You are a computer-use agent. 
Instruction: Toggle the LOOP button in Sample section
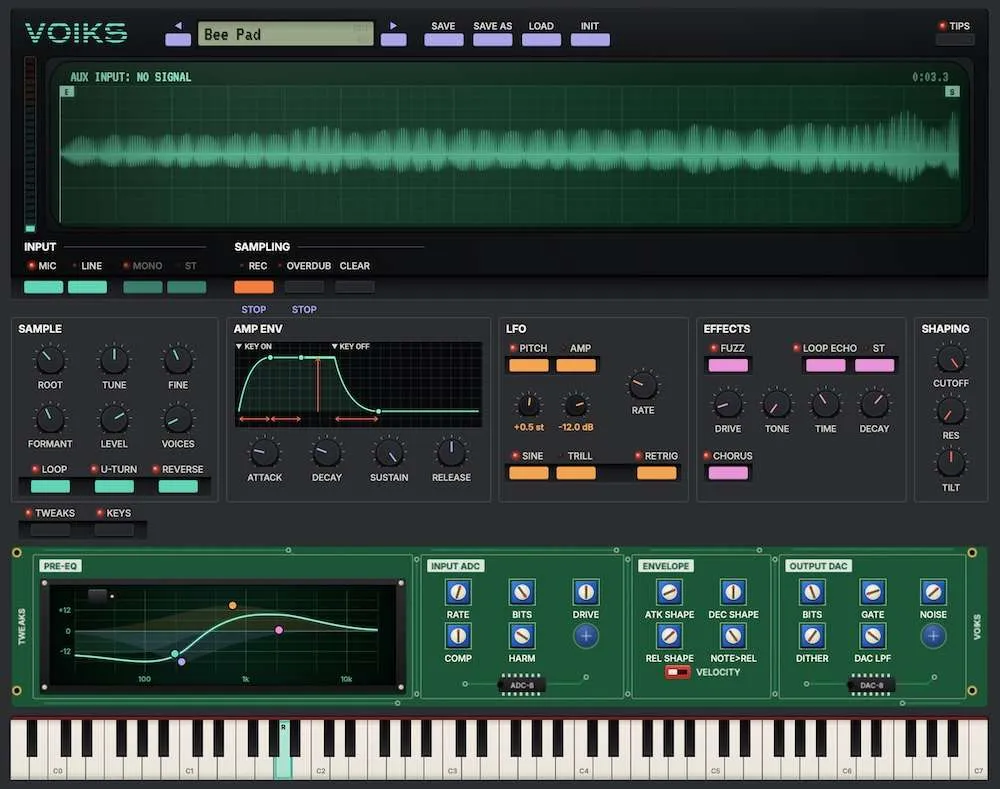tap(50, 486)
